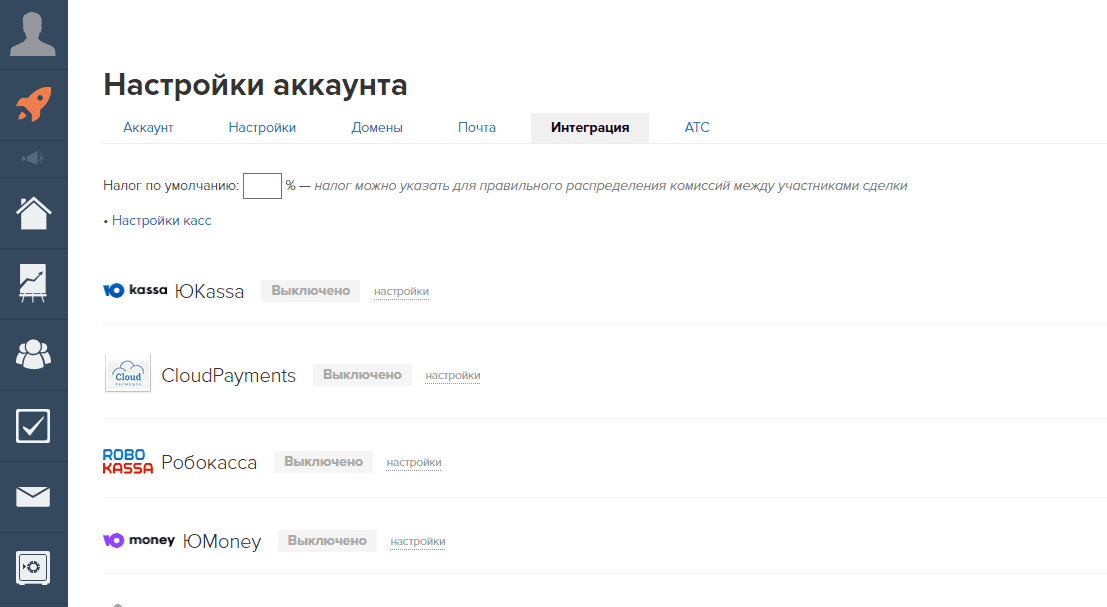Click the Налог по умолчанию label
This screenshot has width=1107, height=607.
click(171, 186)
